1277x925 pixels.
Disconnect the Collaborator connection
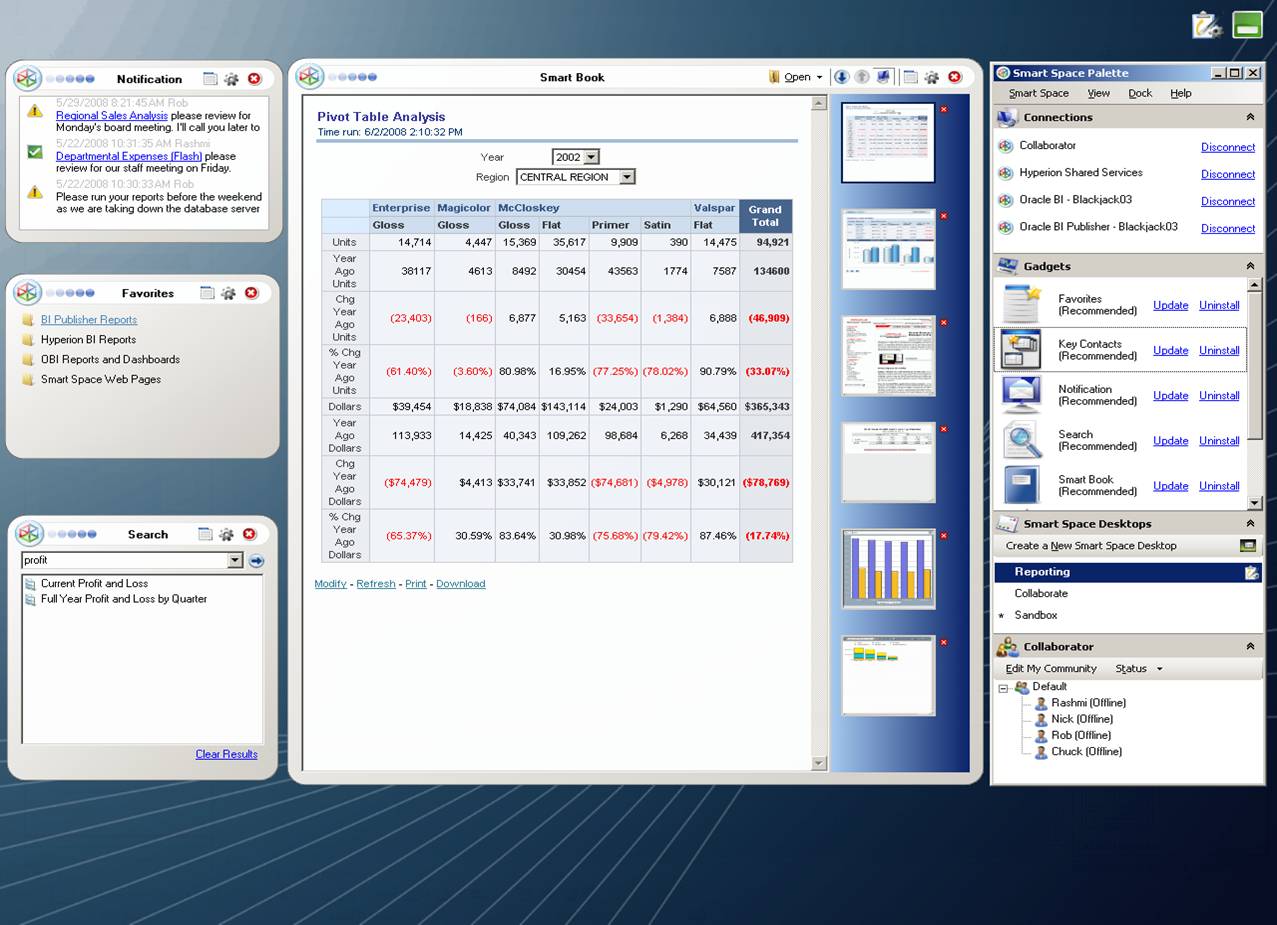click(x=1227, y=147)
